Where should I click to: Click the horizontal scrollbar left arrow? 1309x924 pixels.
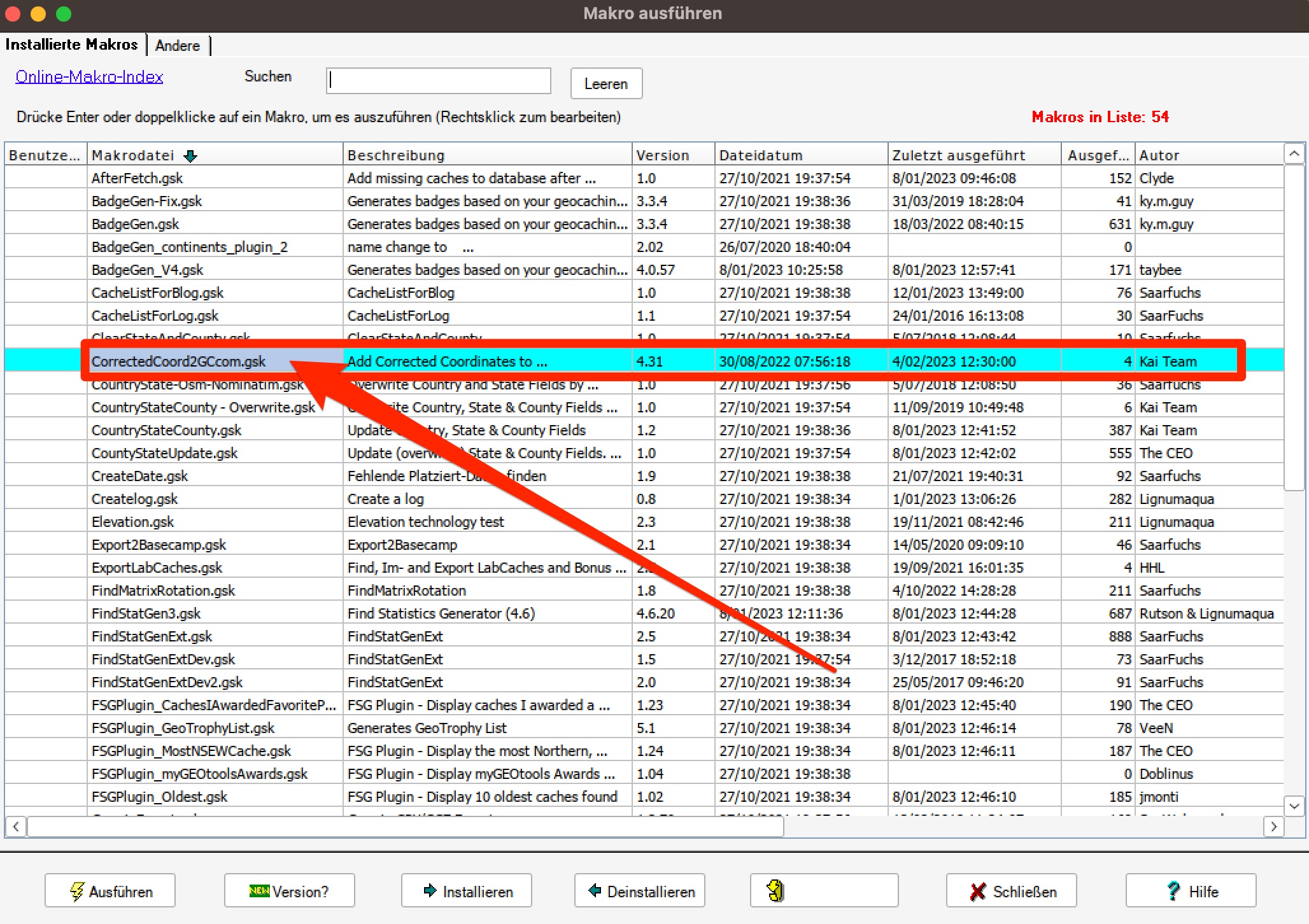pyautogui.click(x=16, y=827)
